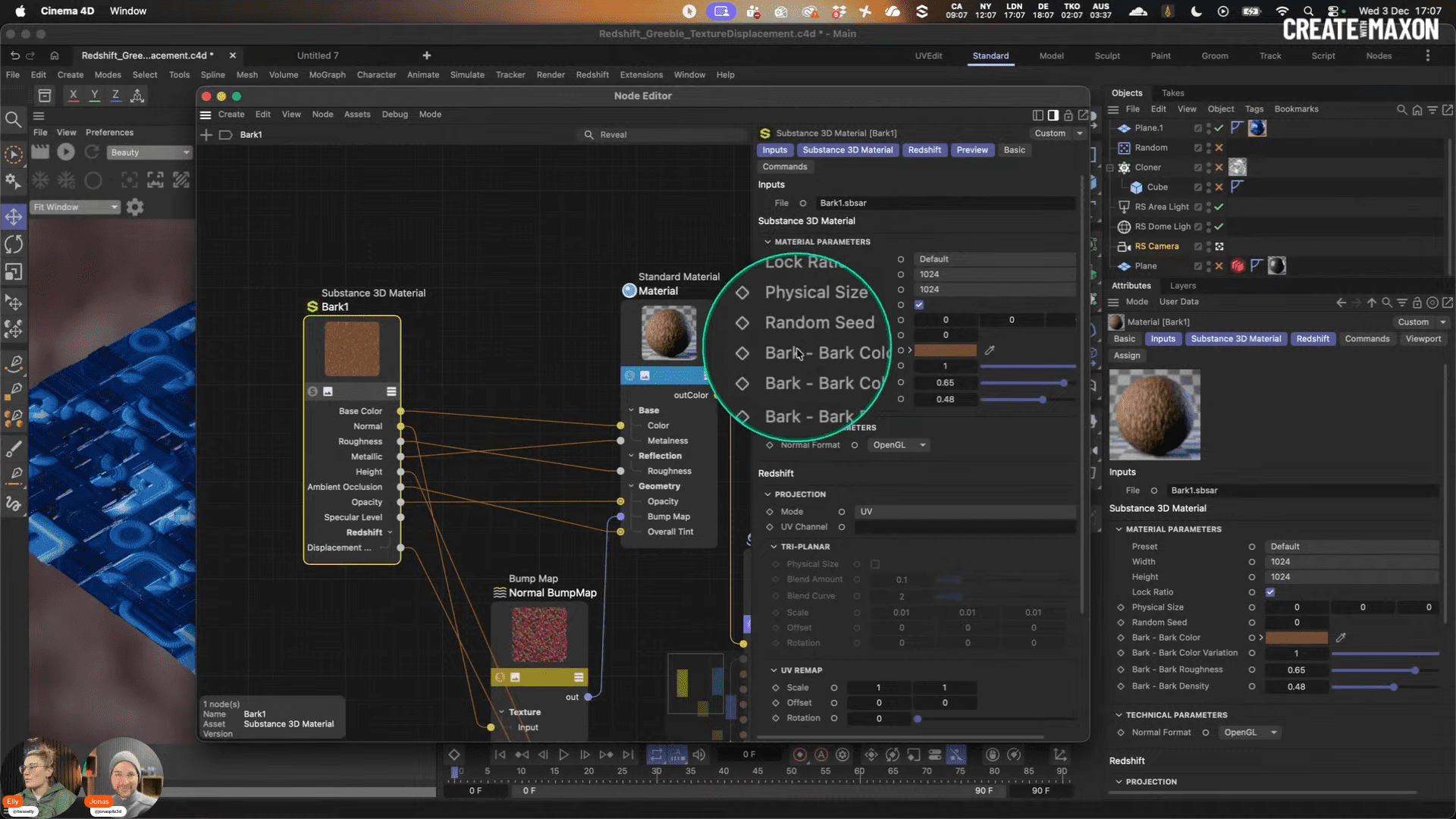This screenshot has width=1456, height=819.
Task: Open the Live Selection tool
Action: [13, 153]
